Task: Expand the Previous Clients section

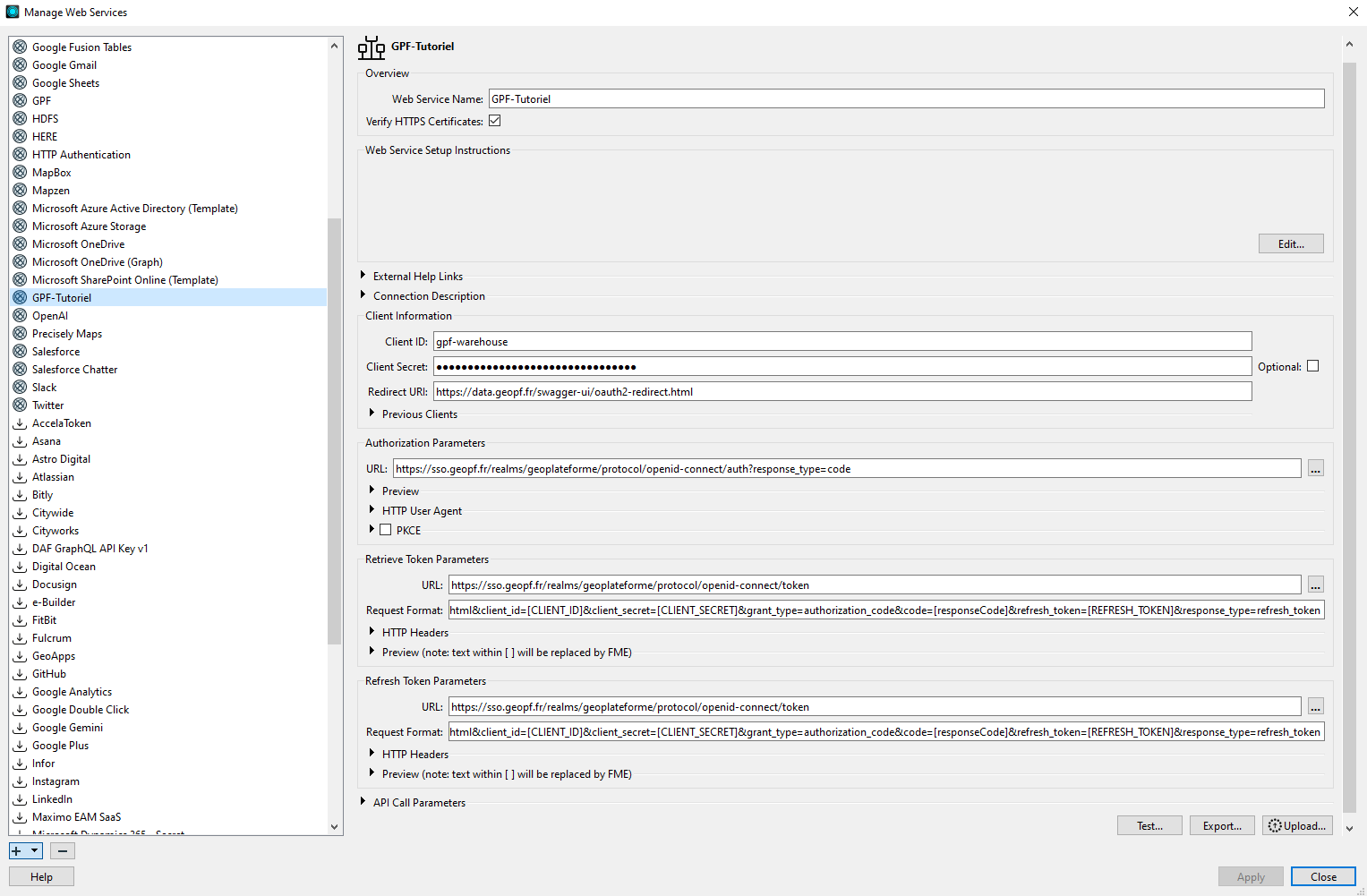Action: pos(372,414)
